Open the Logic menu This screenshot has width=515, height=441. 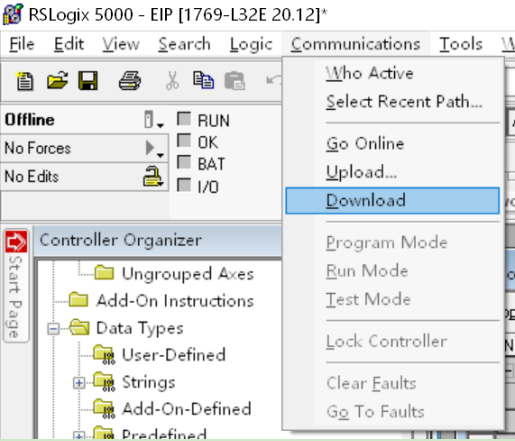(x=251, y=44)
